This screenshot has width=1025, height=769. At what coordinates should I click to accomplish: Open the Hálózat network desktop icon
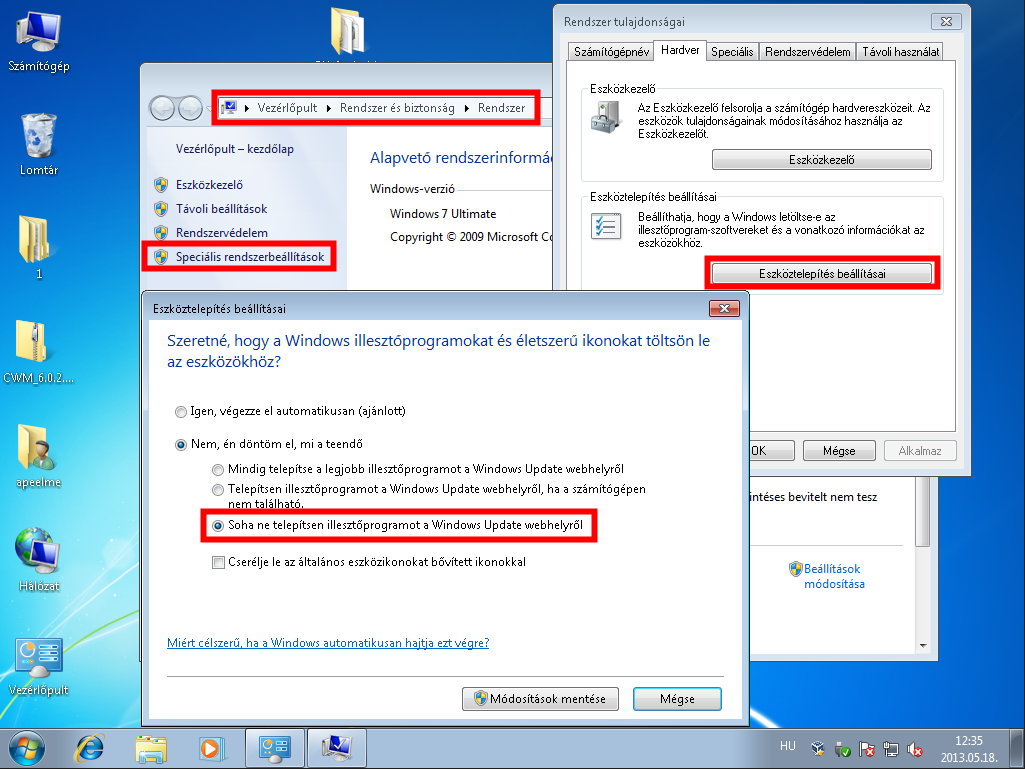pyautogui.click(x=39, y=558)
